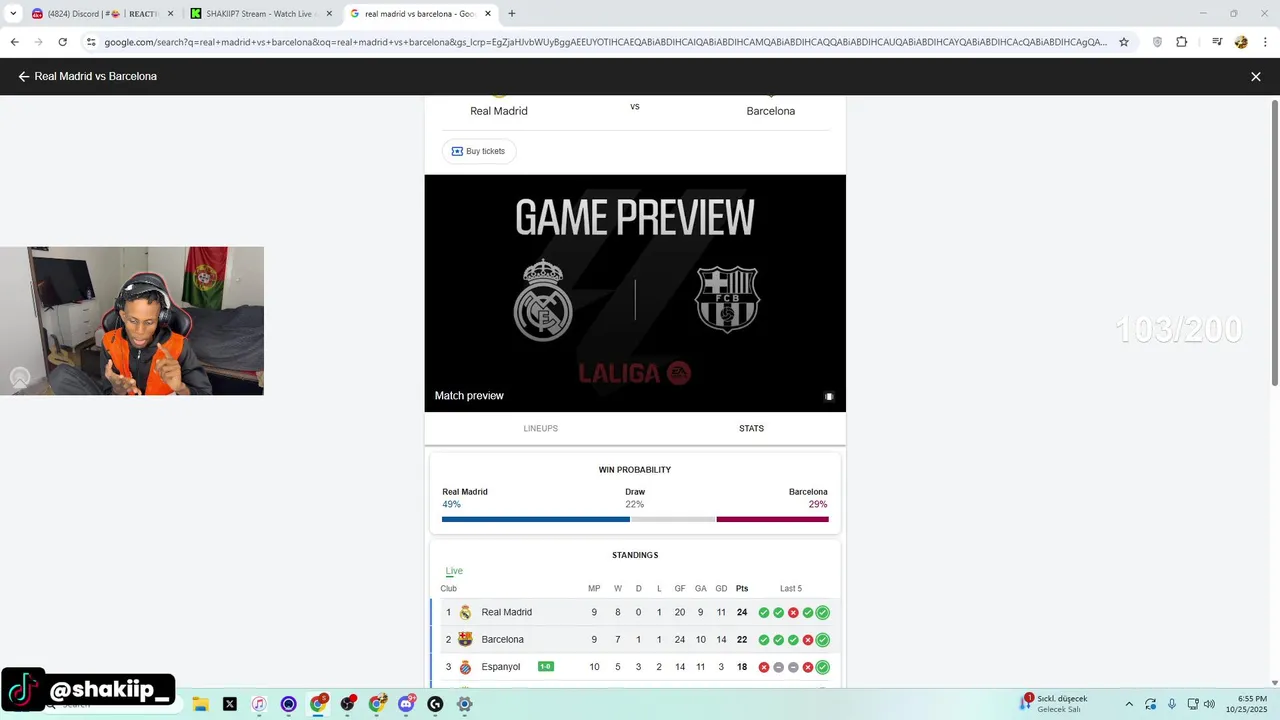Open a new browser tab

(512, 13)
